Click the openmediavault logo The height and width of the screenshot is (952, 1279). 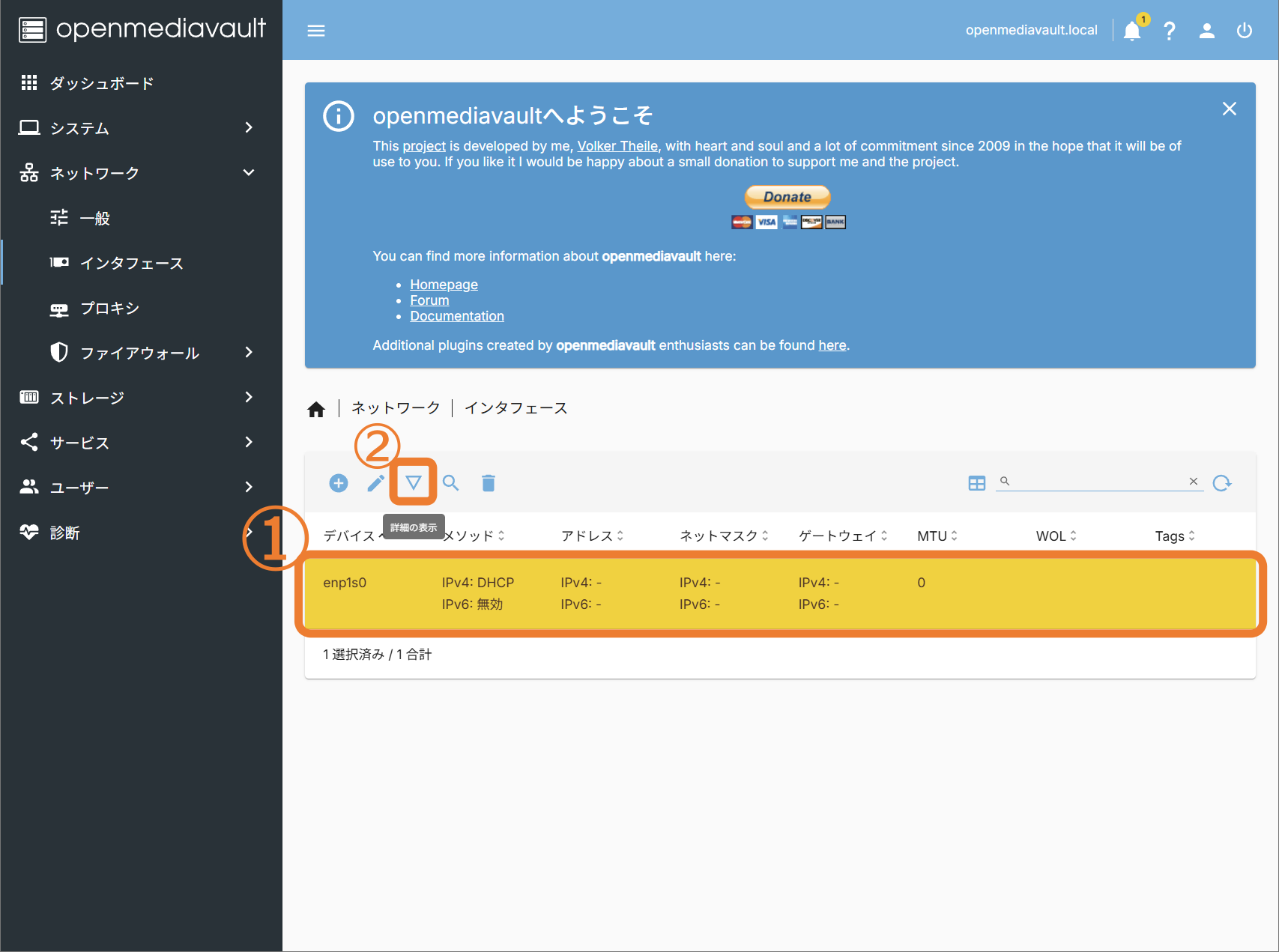[142, 29]
